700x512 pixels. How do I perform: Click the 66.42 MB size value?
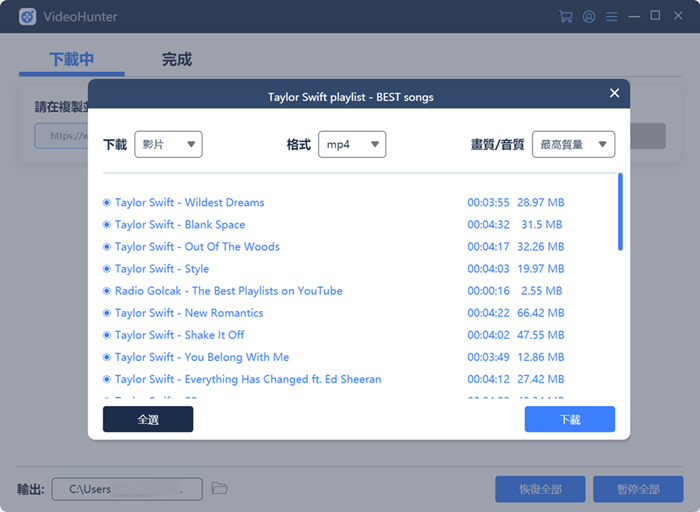click(x=541, y=313)
